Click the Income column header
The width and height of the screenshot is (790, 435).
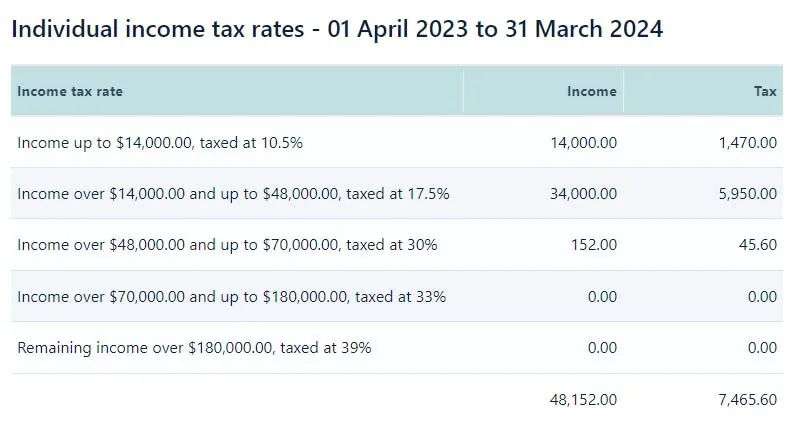(x=591, y=91)
